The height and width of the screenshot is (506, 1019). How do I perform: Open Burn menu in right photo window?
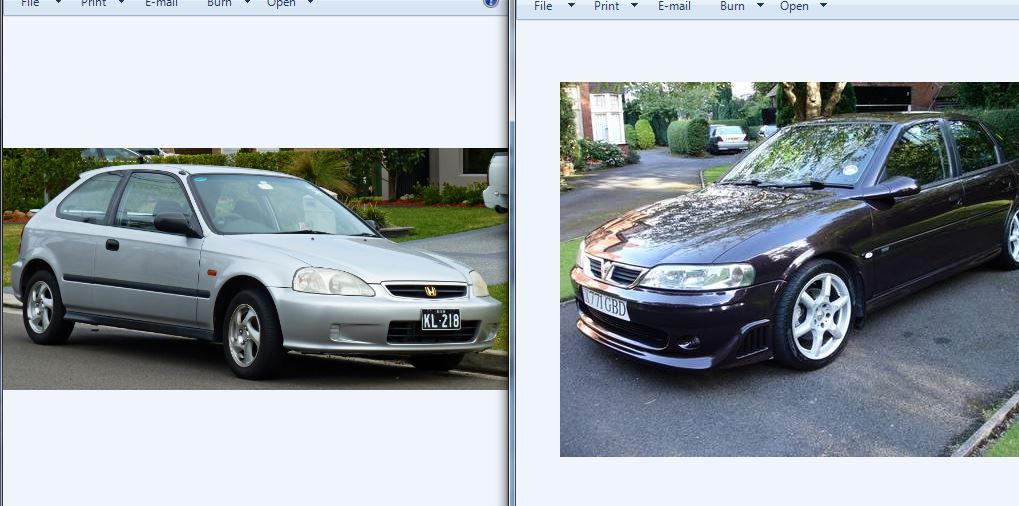[x=732, y=6]
